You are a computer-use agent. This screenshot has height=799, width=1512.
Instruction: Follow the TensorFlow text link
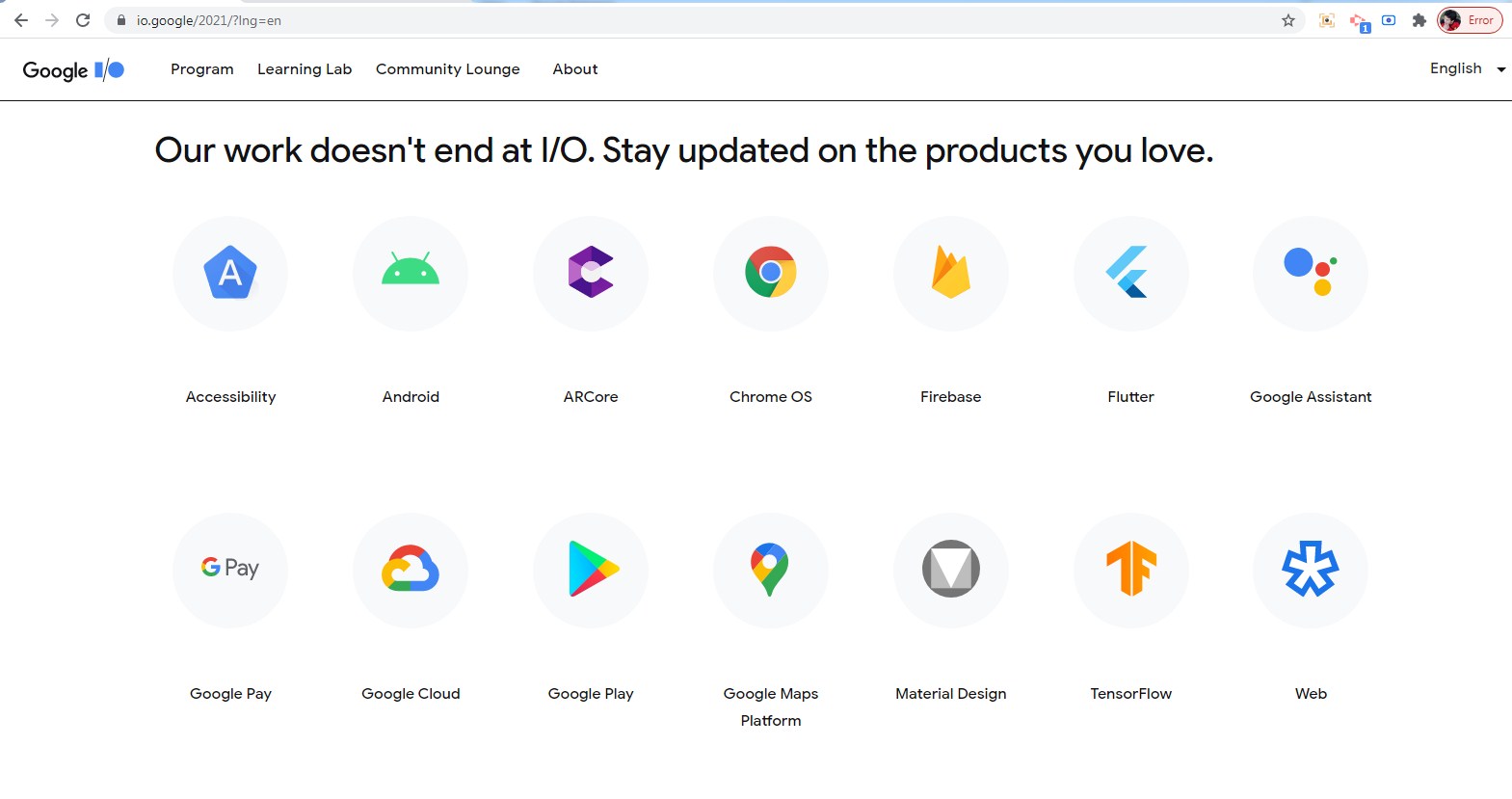click(x=1131, y=694)
